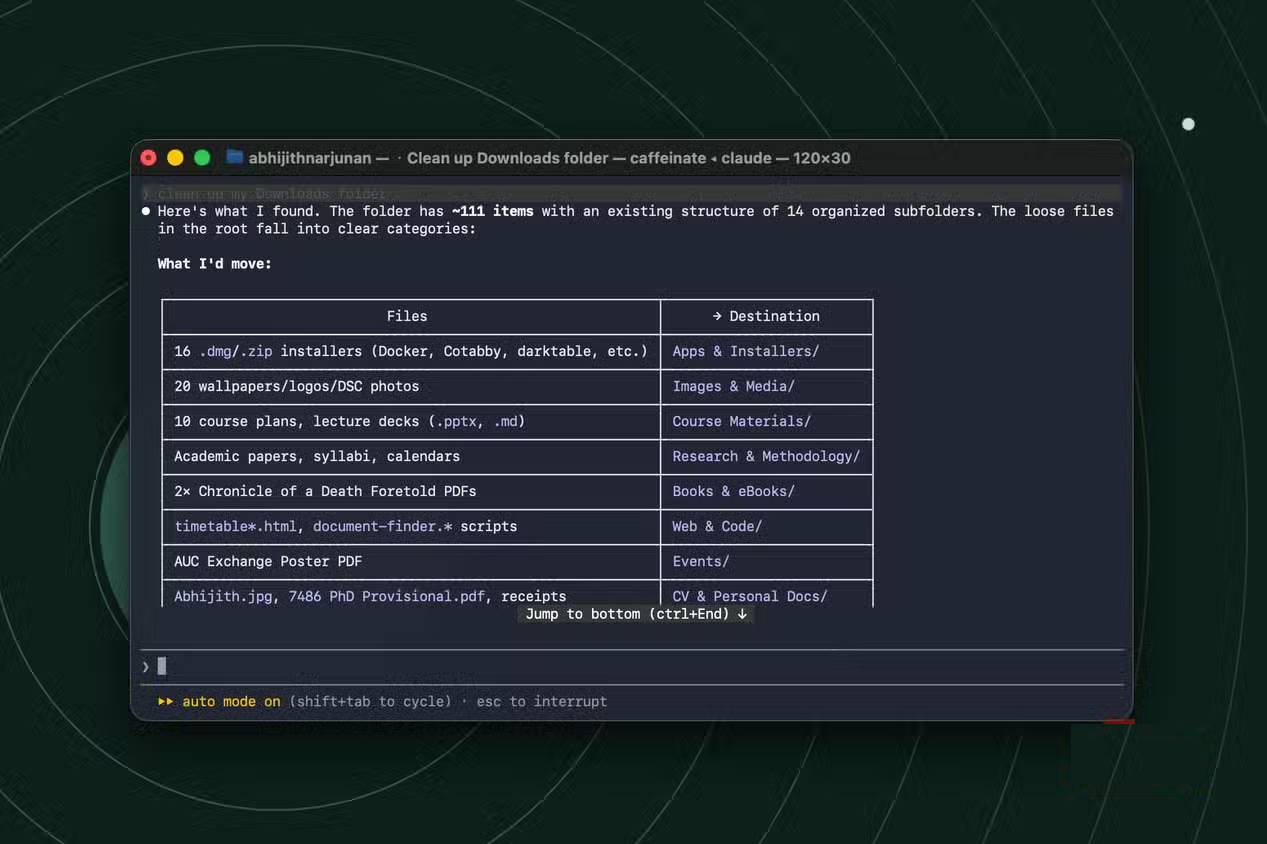Click the "Research & Methodology/" destination cell
Image resolution: width=1267 pixels, height=844 pixels.
(766, 456)
